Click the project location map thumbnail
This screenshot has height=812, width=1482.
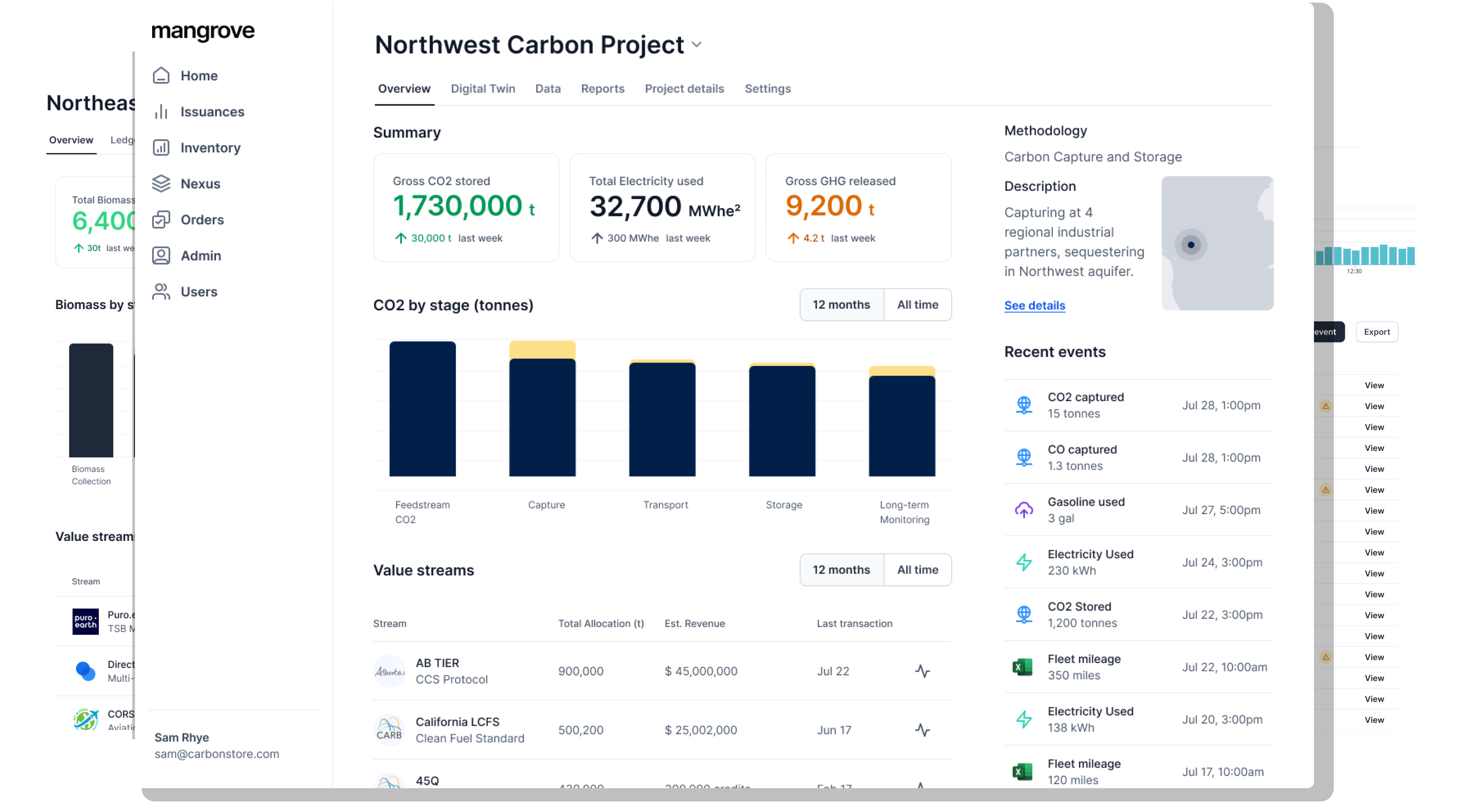pyautogui.click(x=1217, y=243)
